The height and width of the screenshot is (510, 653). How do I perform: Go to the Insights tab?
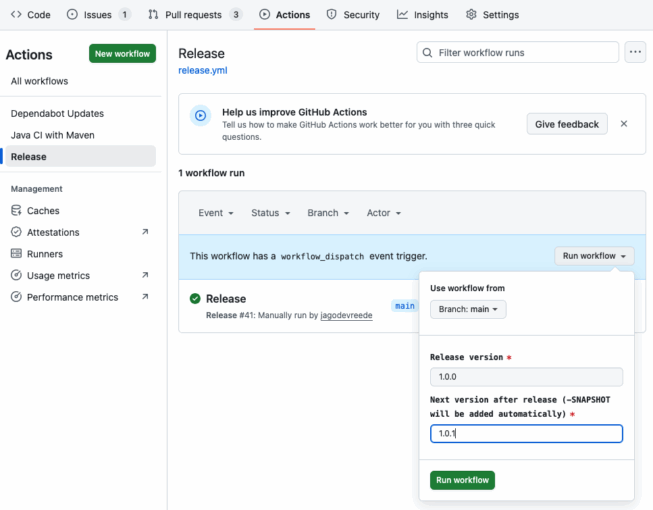coord(422,15)
